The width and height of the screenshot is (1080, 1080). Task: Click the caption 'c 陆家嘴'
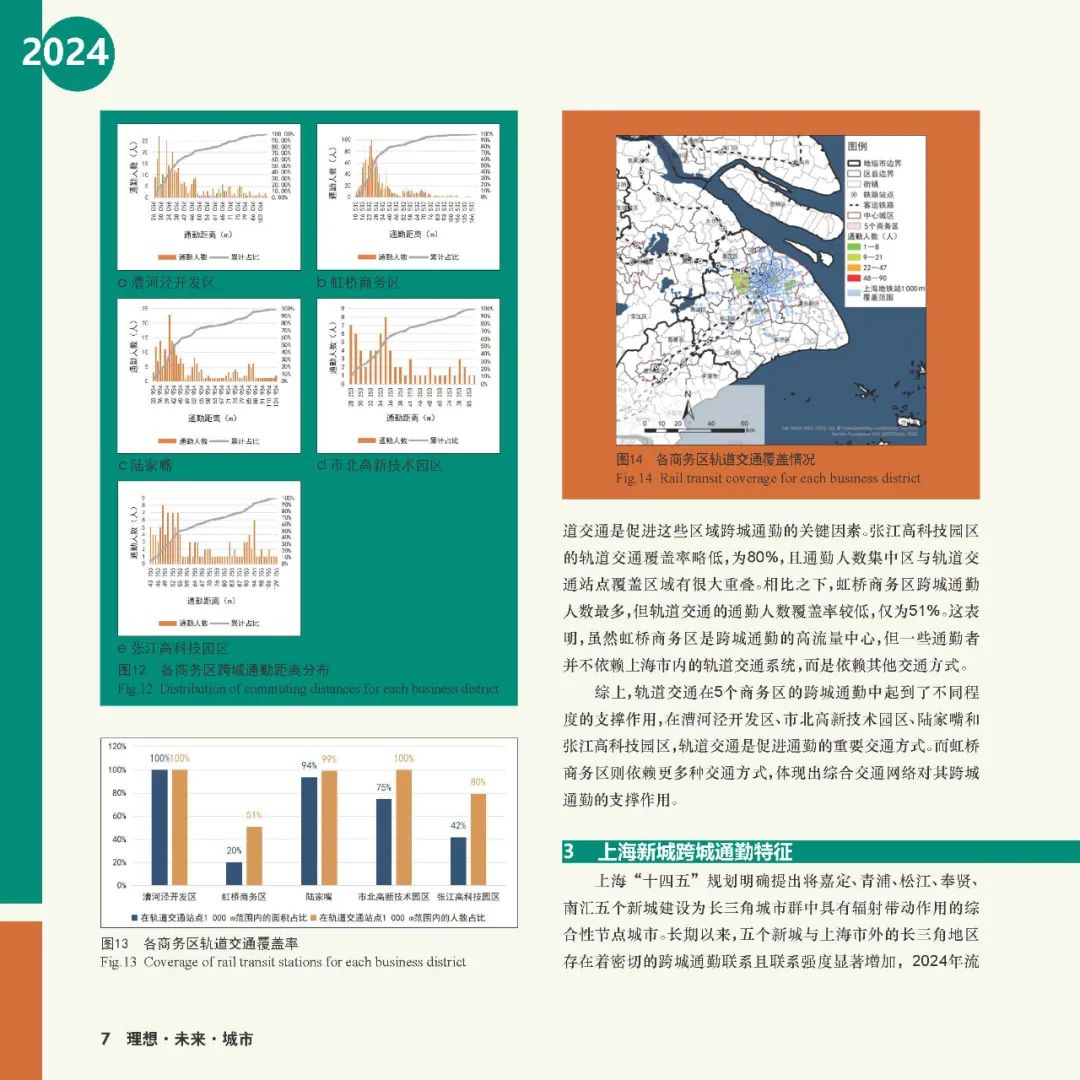[145, 466]
